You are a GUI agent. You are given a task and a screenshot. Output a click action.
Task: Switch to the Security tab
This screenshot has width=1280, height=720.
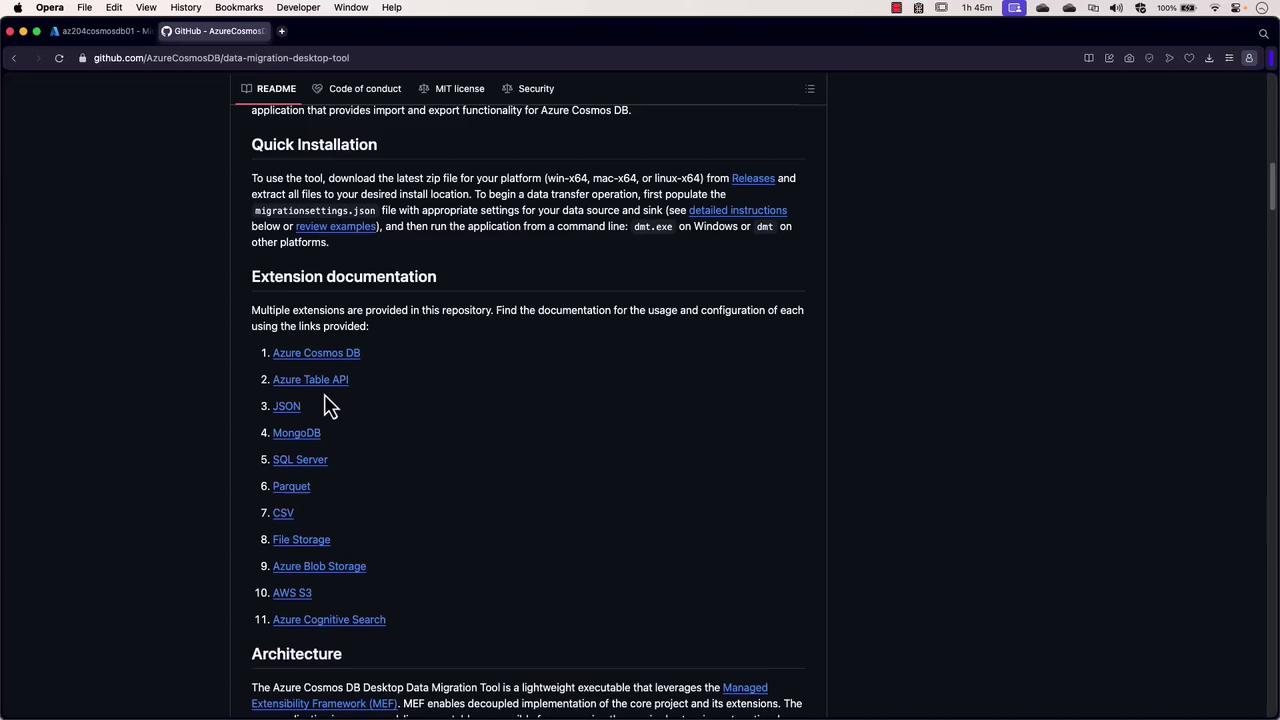pyautogui.click(x=528, y=89)
